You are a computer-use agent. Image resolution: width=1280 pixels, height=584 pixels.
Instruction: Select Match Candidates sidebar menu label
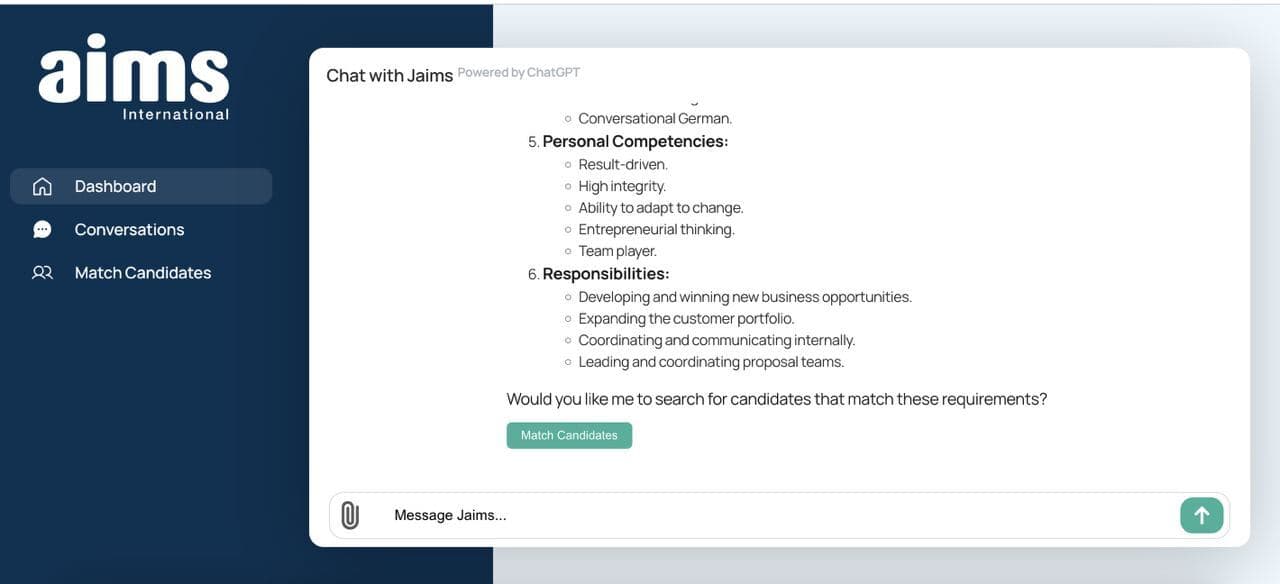click(143, 273)
